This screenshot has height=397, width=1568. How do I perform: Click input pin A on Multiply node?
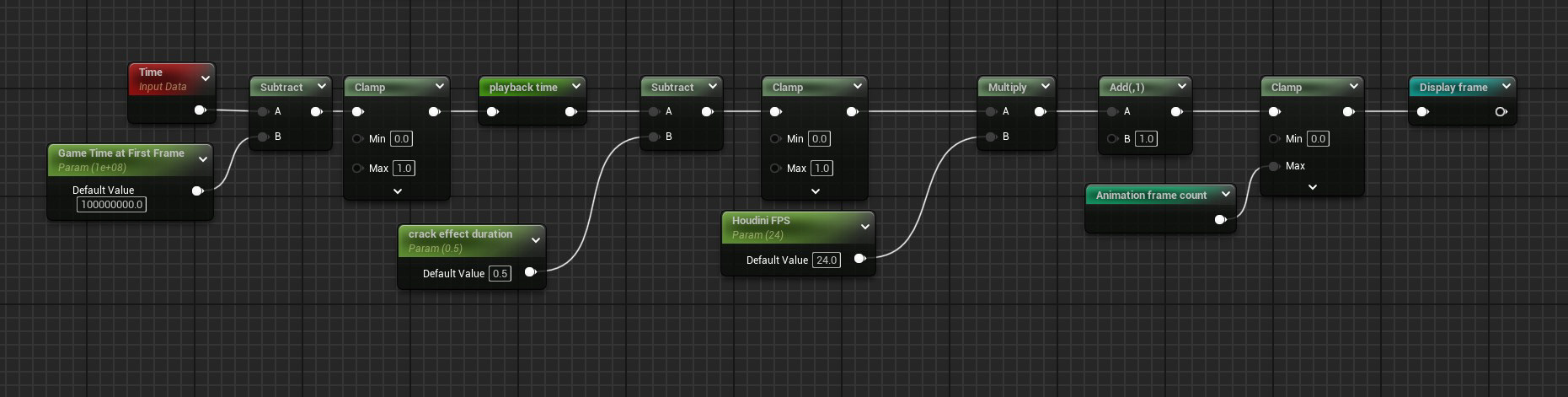point(991,111)
